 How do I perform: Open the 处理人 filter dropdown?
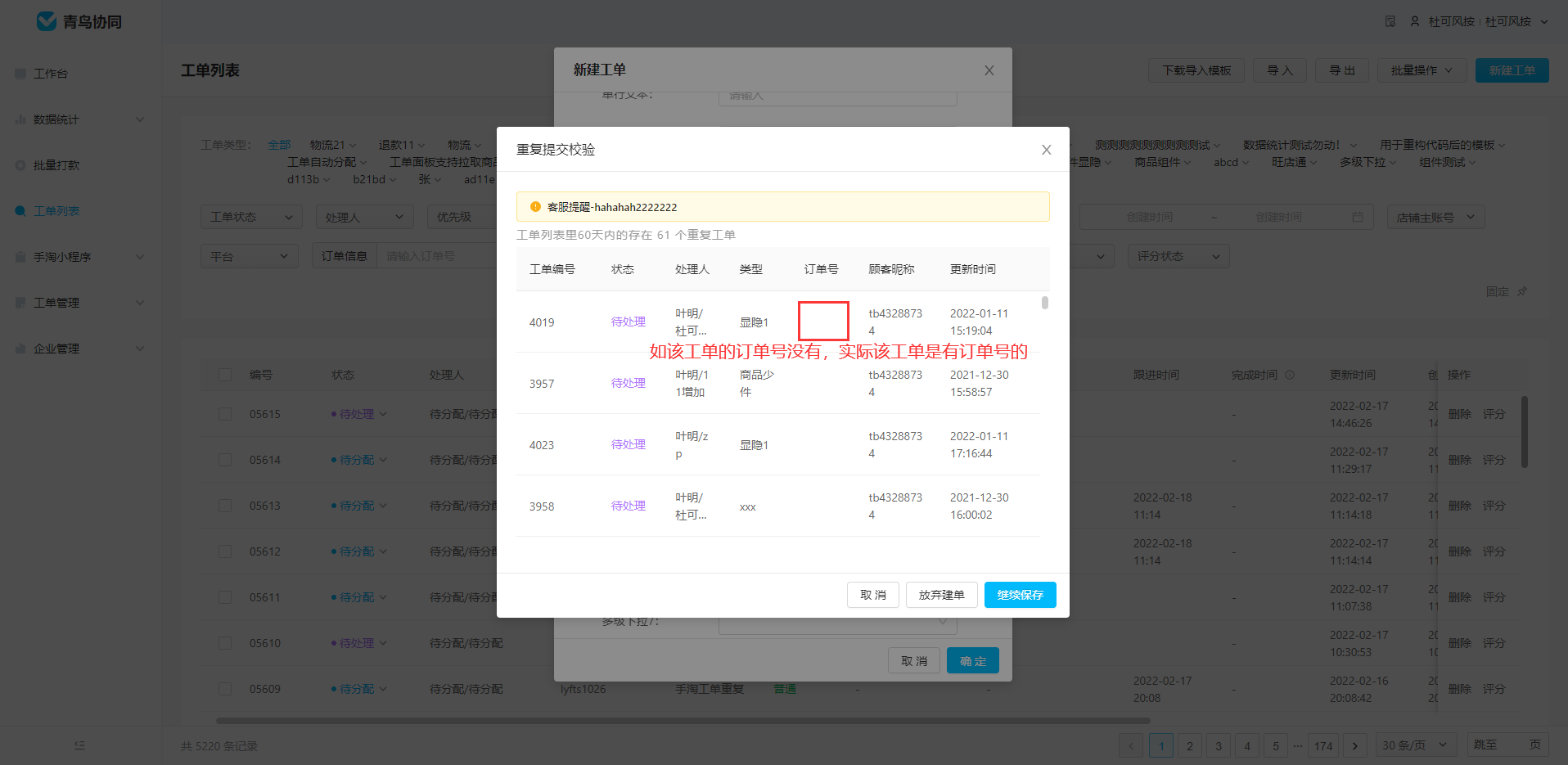364,217
